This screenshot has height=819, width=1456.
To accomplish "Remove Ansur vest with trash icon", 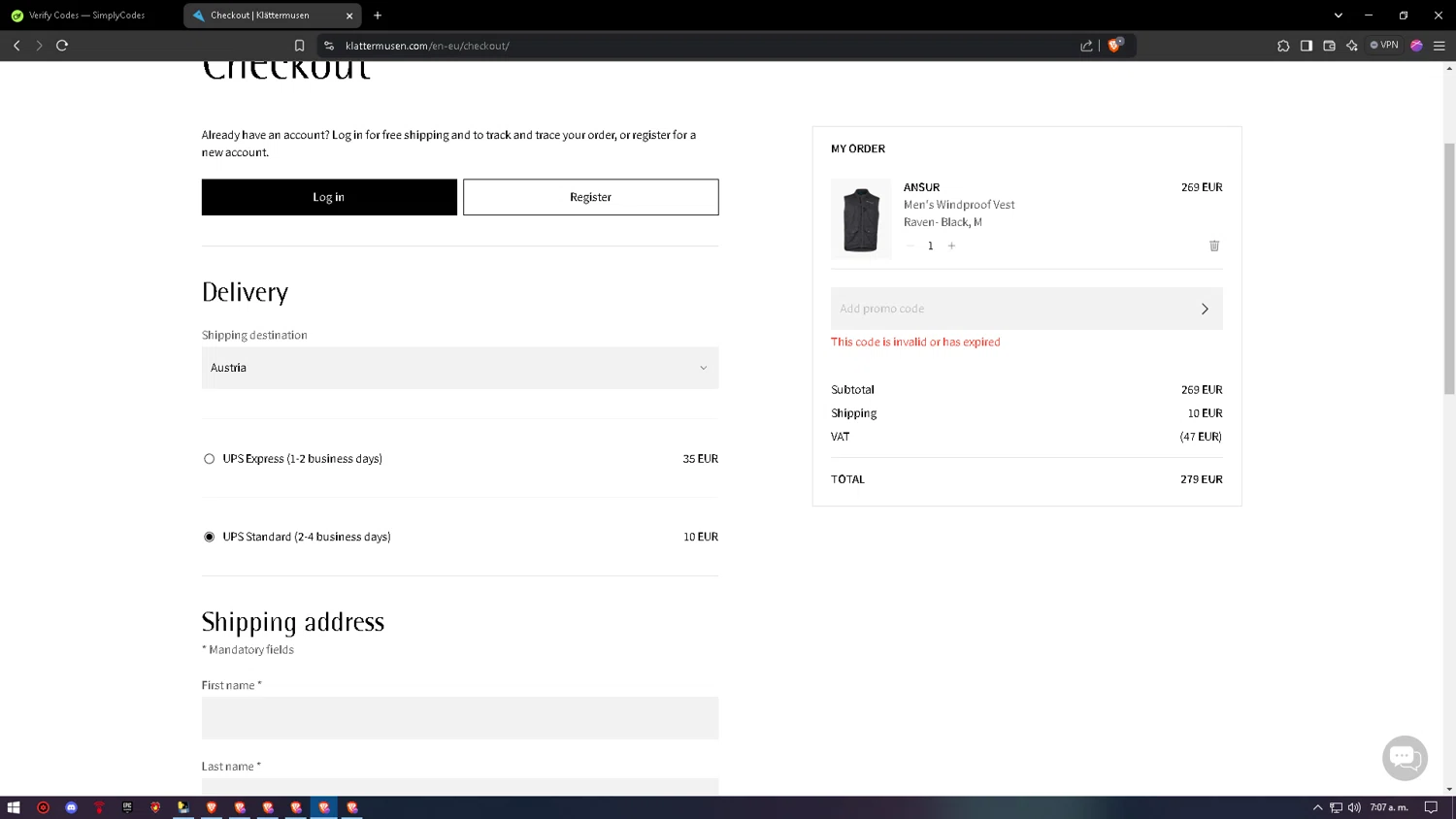I will 1214,246.
